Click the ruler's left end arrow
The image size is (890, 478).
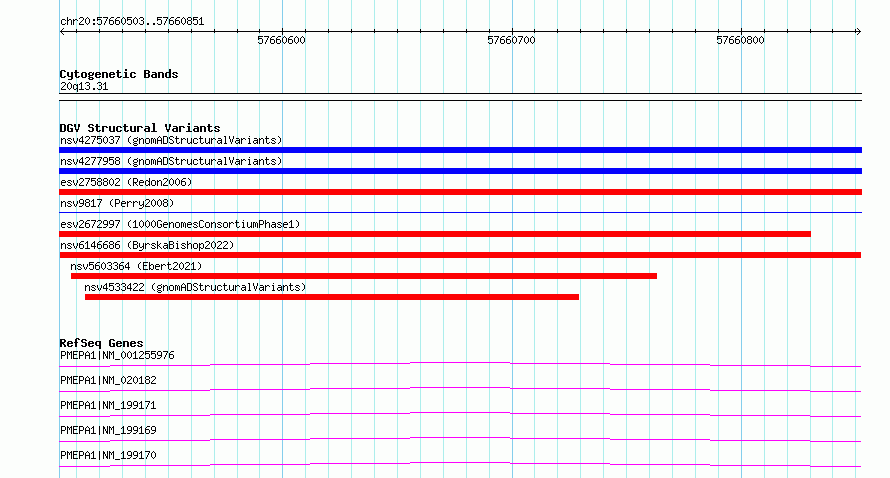[62, 32]
